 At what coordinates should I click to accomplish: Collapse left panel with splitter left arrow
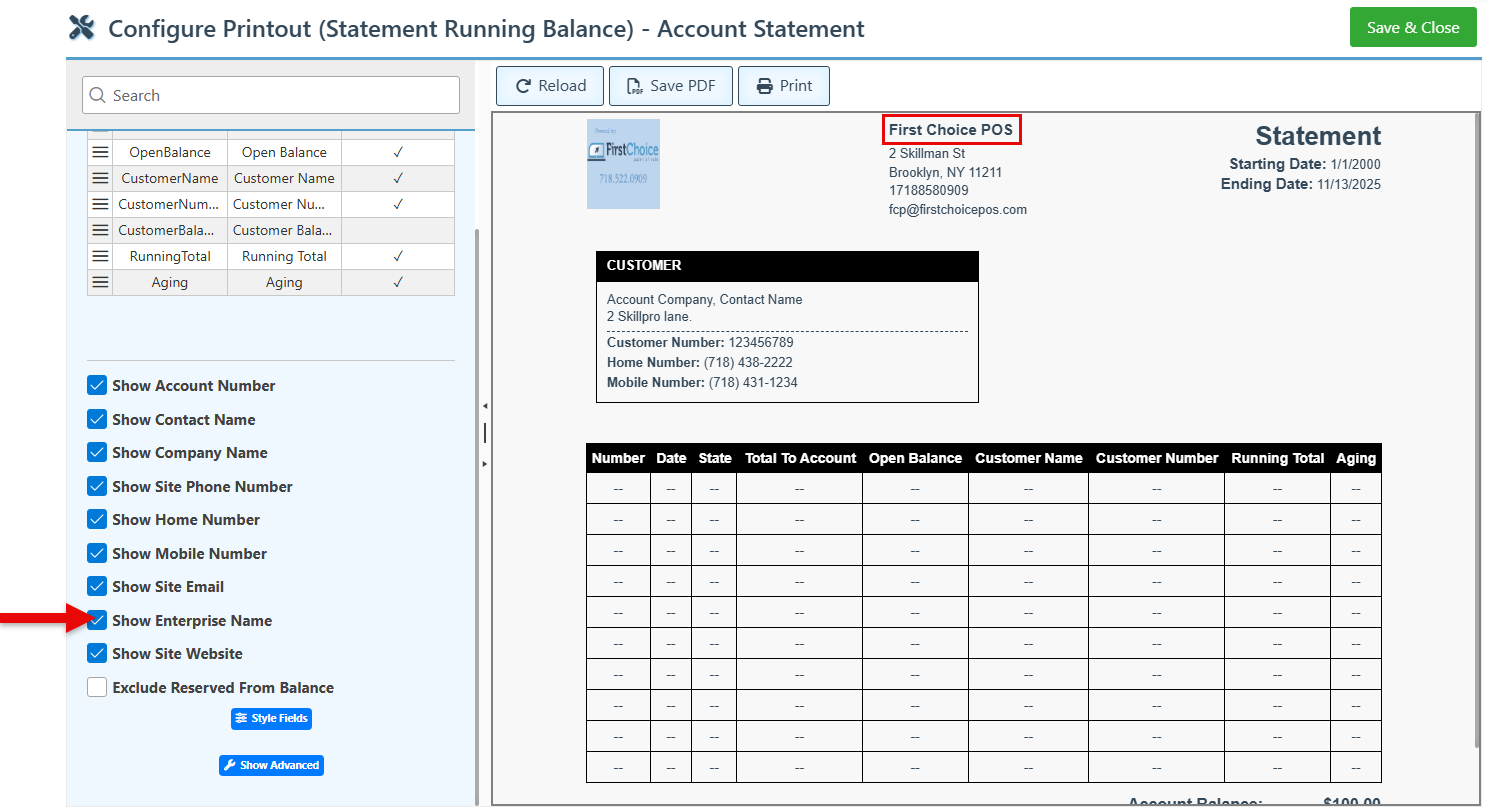[x=485, y=406]
